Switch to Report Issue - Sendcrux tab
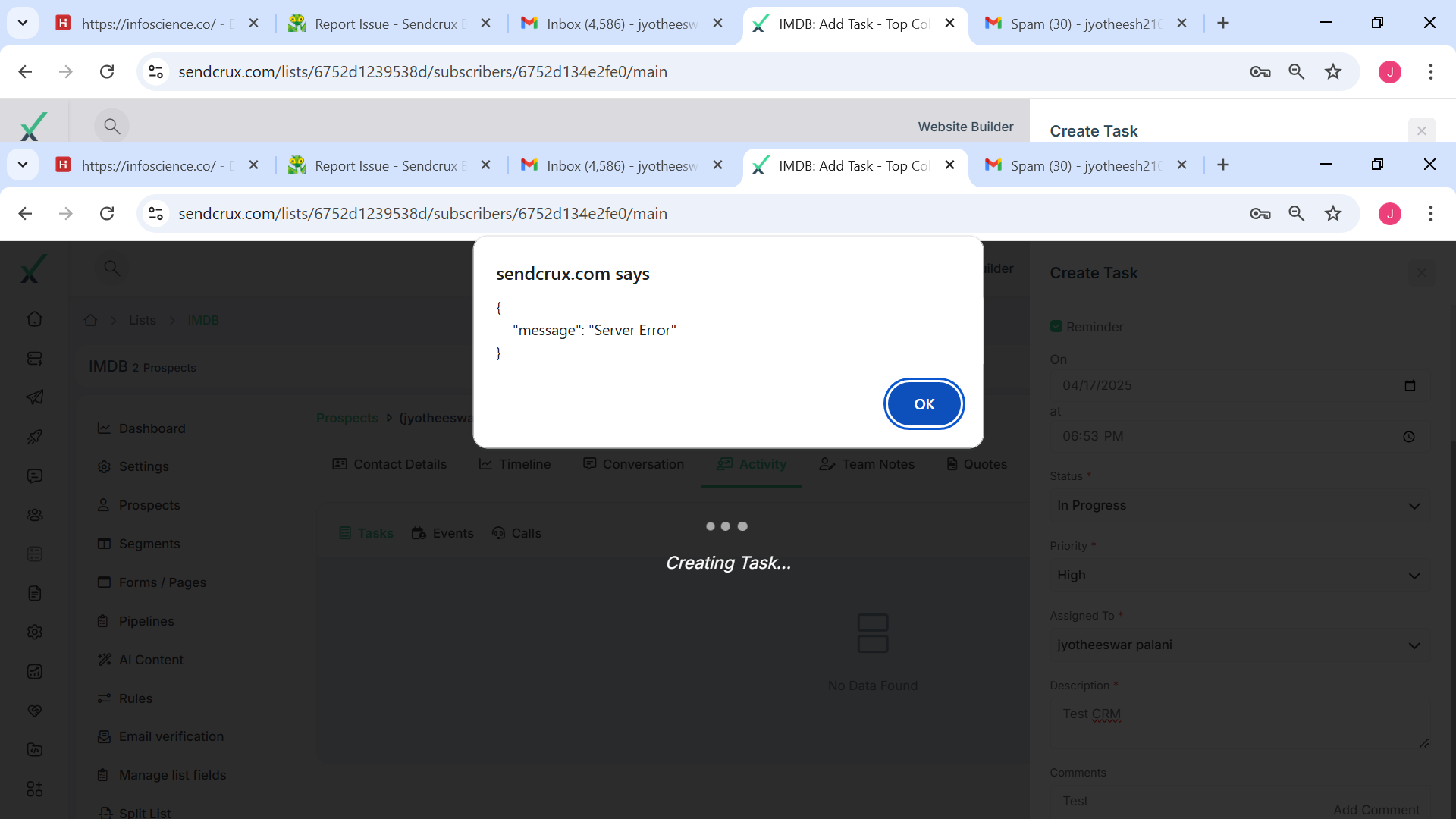This screenshot has height=819, width=1456. click(x=389, y=165)
